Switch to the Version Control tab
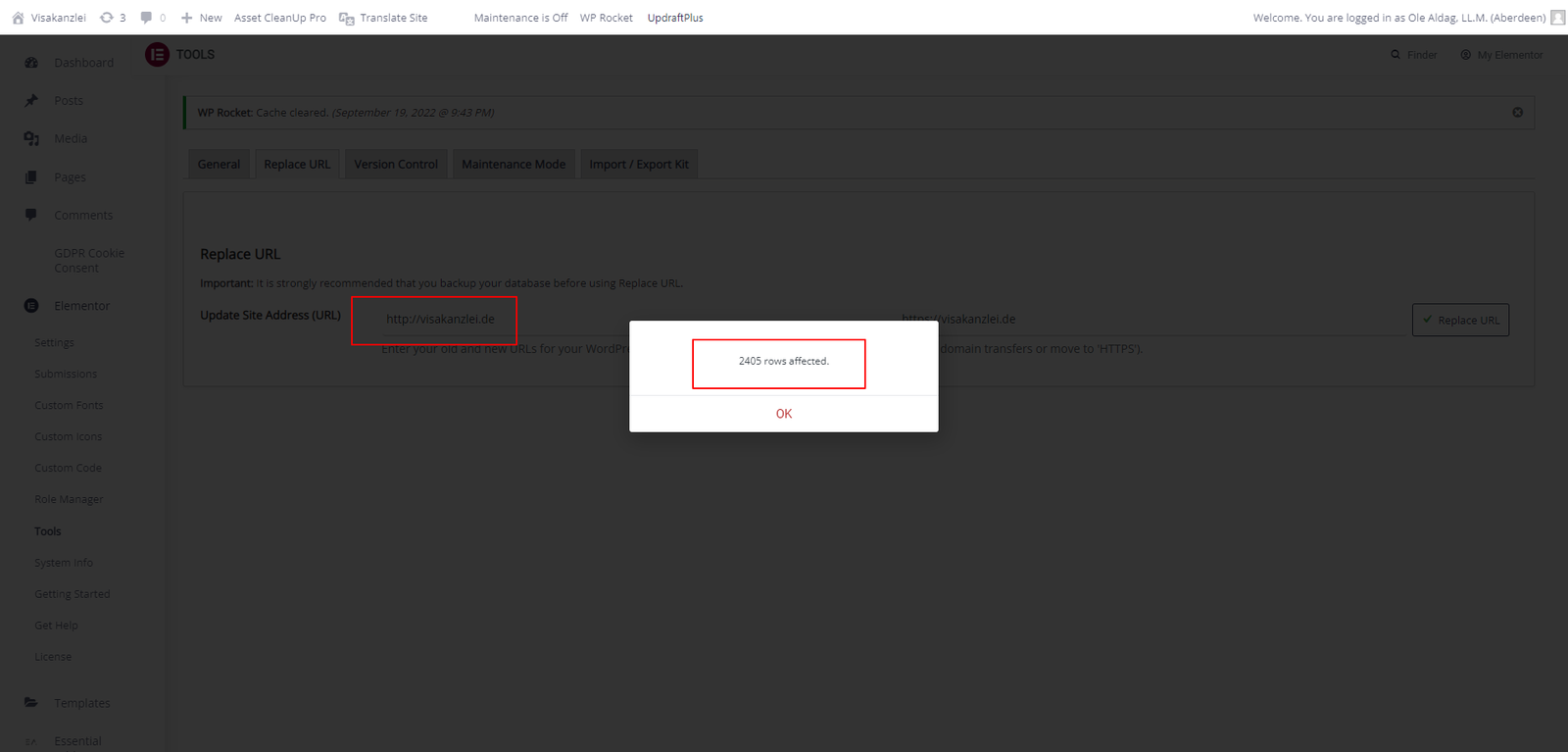The height and width of the screenshot is (752, 1568). click(x=396, y=164)
